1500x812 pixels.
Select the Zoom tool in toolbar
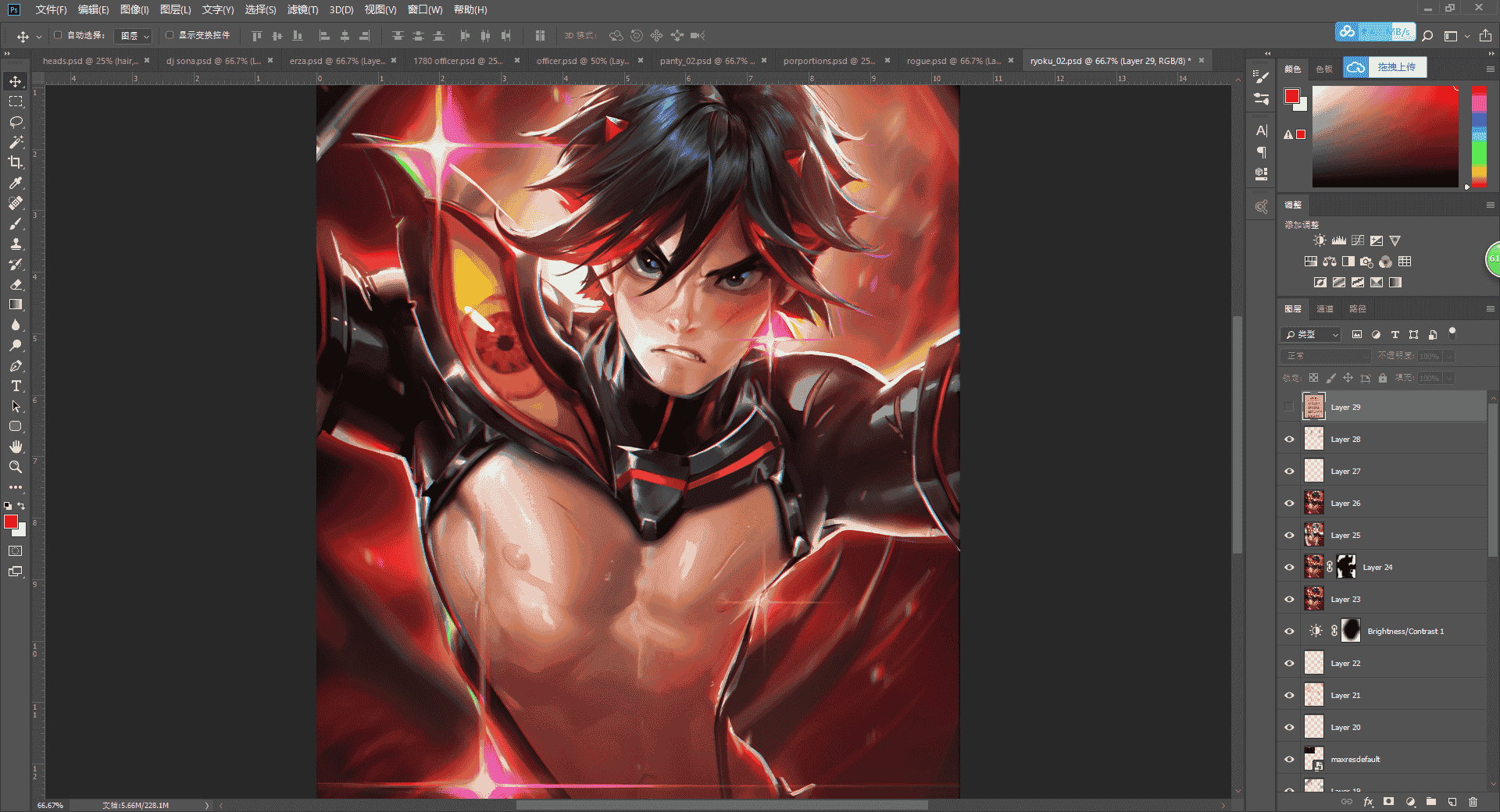click(16, 467)
